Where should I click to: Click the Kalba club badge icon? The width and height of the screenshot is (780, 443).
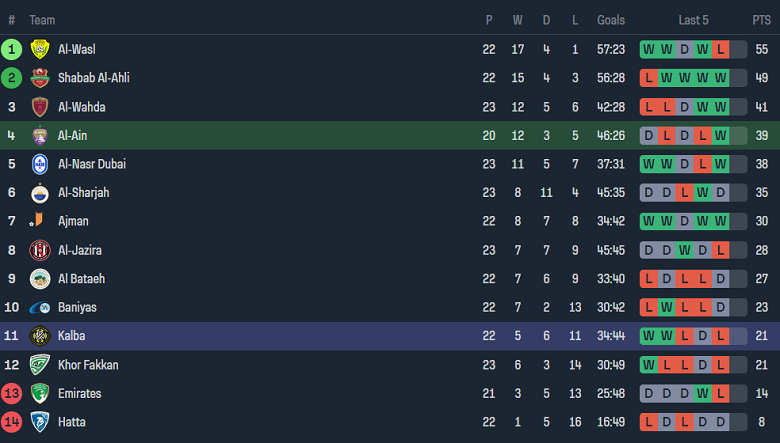tap(39, 336)
